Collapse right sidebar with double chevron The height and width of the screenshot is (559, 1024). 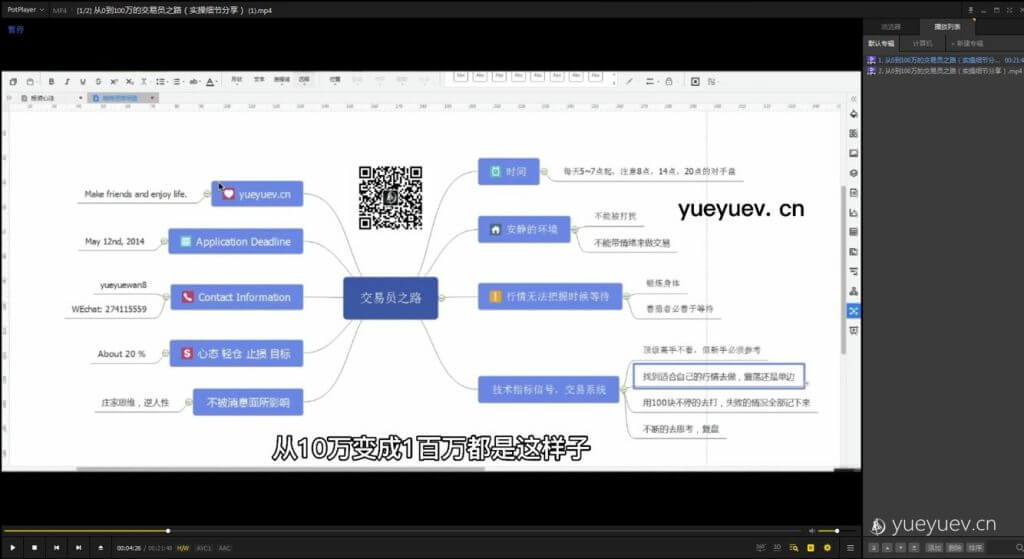coord(853,99)
